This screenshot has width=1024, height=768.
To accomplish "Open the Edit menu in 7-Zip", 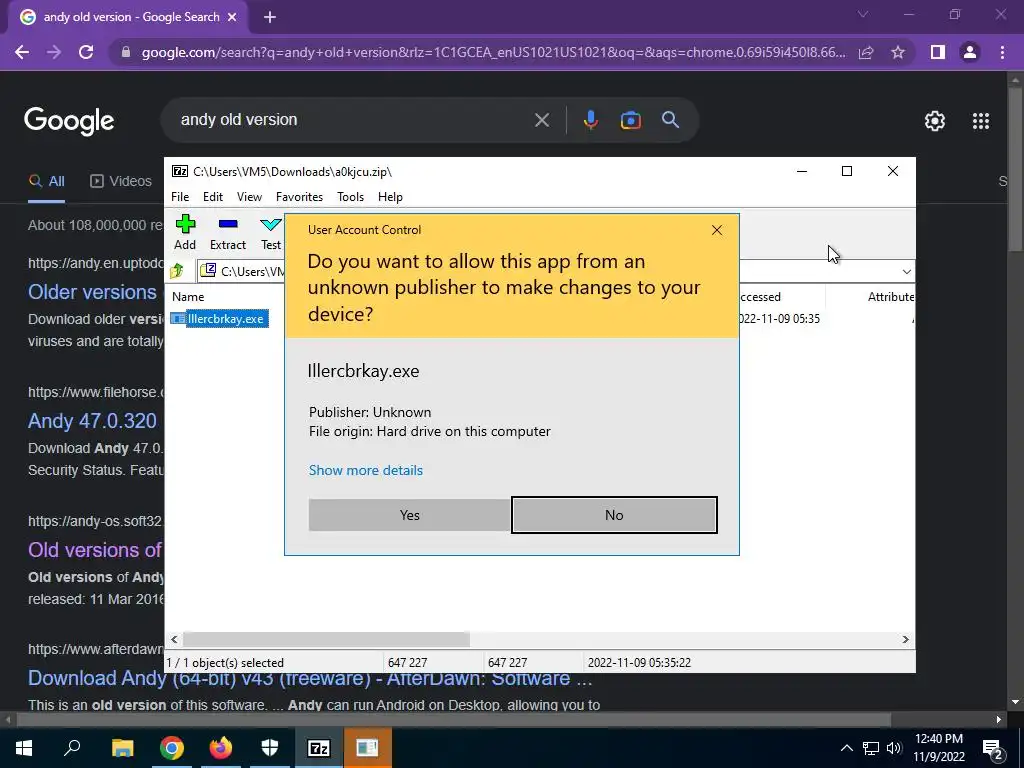I will [213, 197].
